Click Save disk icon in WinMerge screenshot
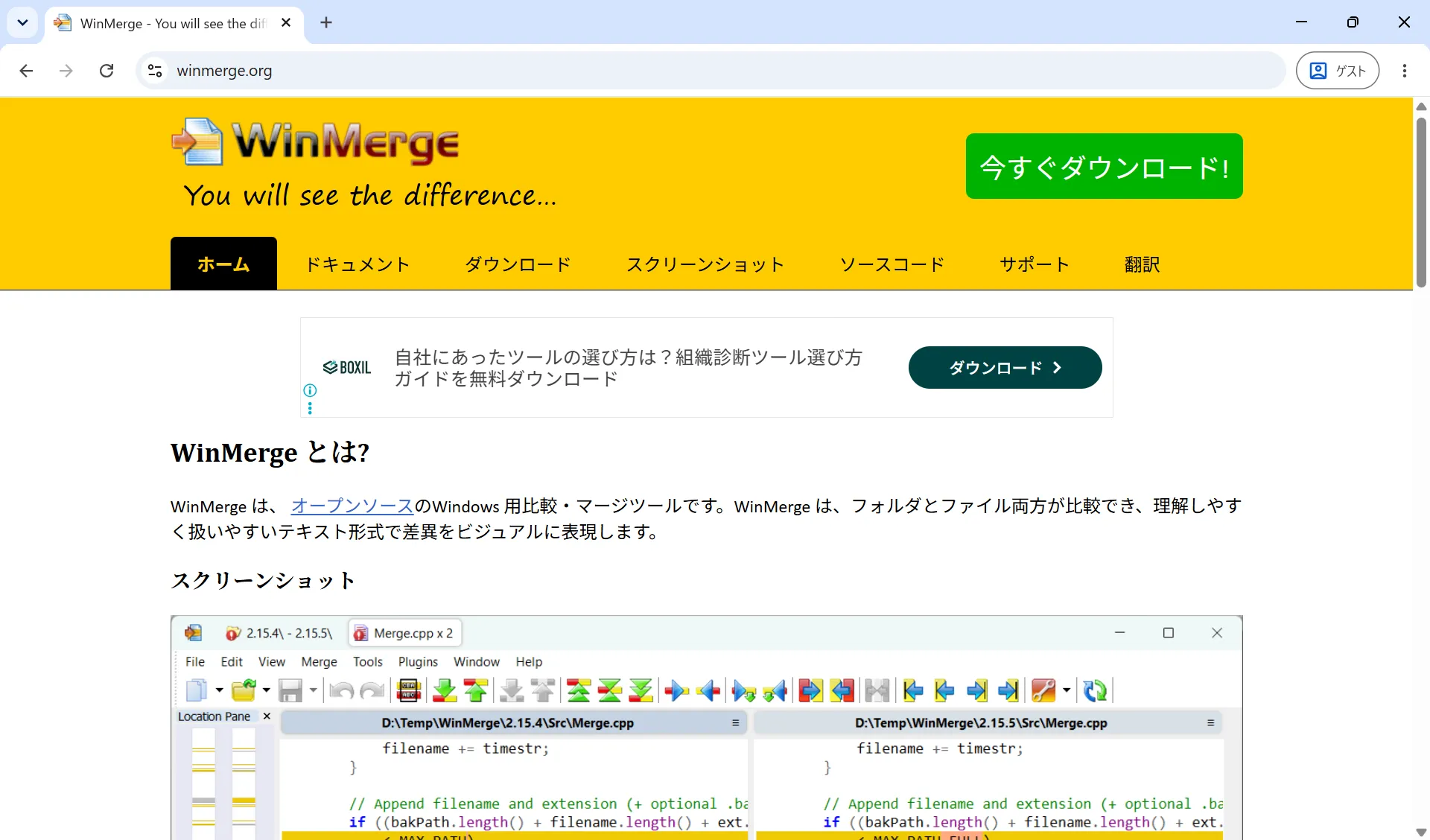Image resolution: width=1430 pixels, height=840 pixels. tap(290, 690)
